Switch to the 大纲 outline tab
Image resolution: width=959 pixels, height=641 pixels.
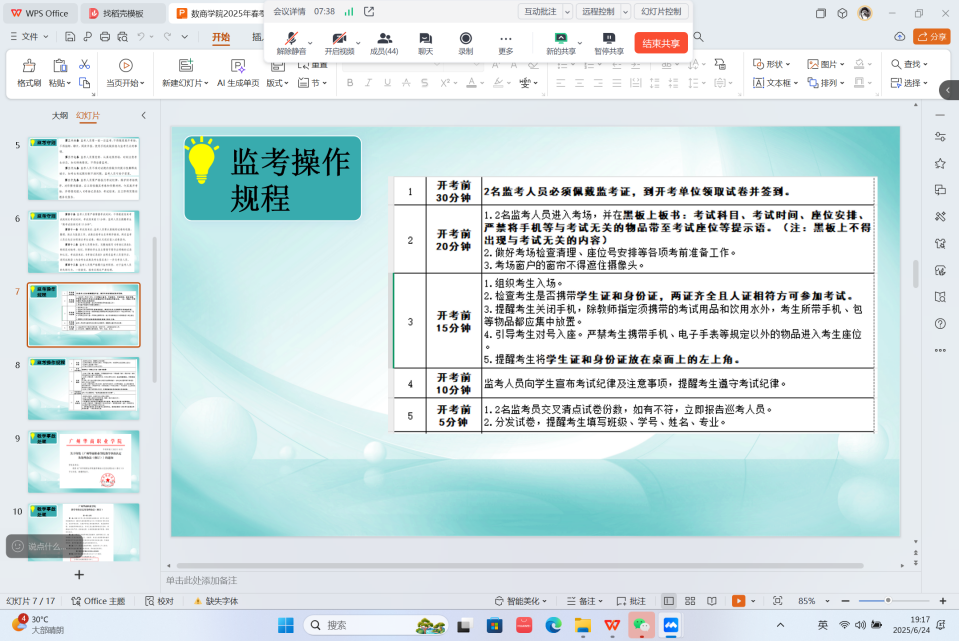[x=60, y=116]
